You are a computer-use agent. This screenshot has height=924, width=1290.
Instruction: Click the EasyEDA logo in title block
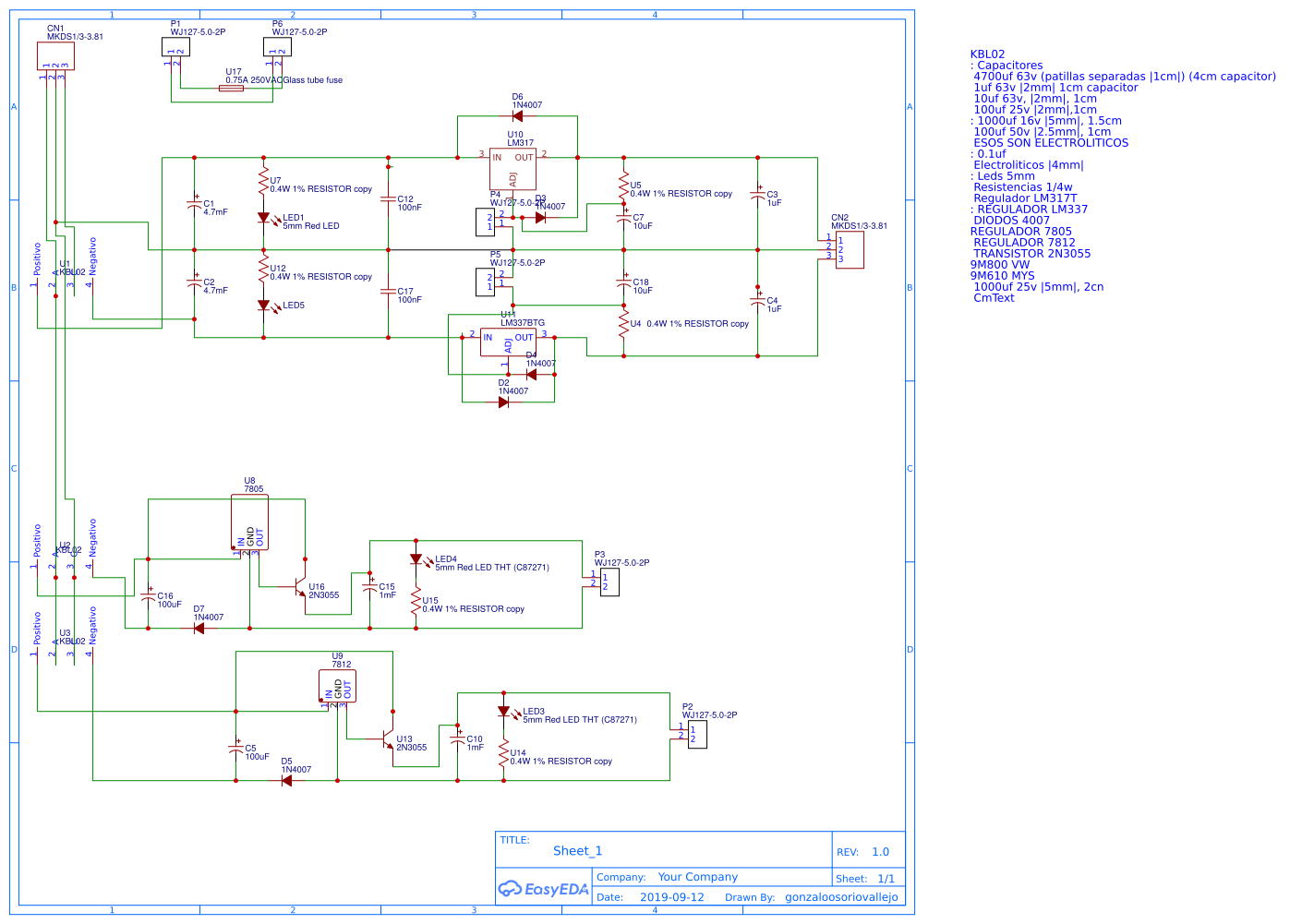(x=543, y=889)
